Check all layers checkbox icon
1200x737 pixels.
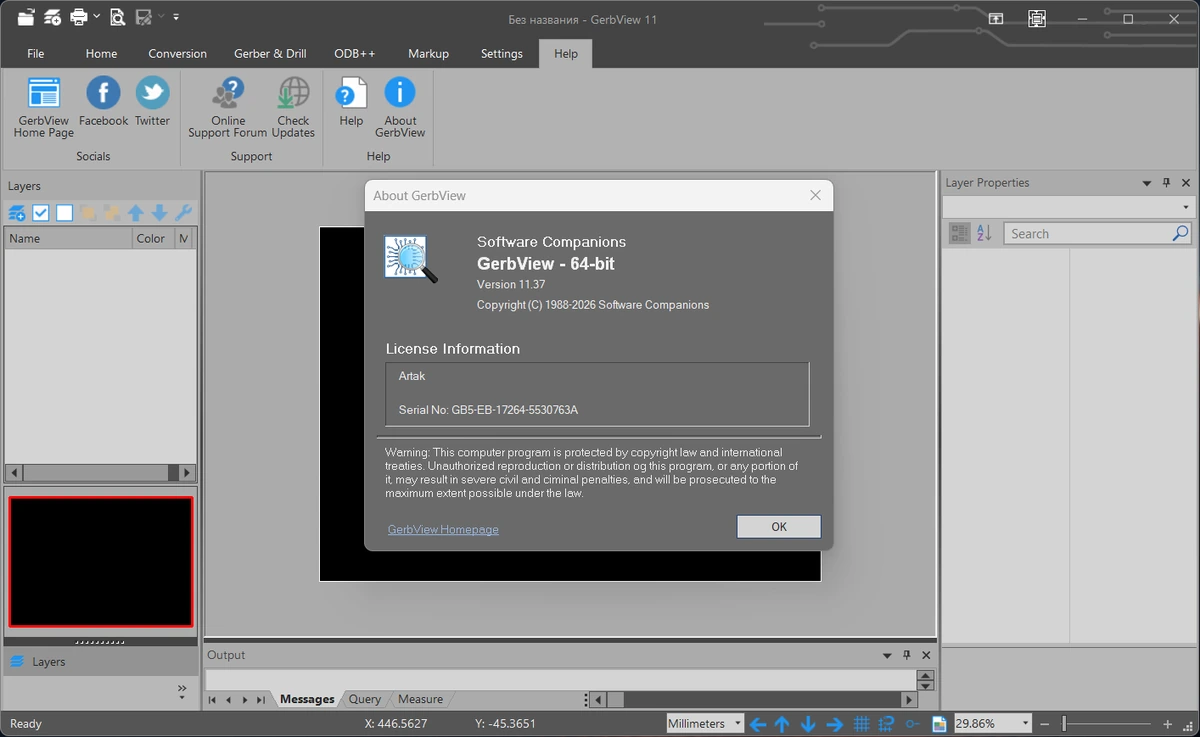click(41, 213)
